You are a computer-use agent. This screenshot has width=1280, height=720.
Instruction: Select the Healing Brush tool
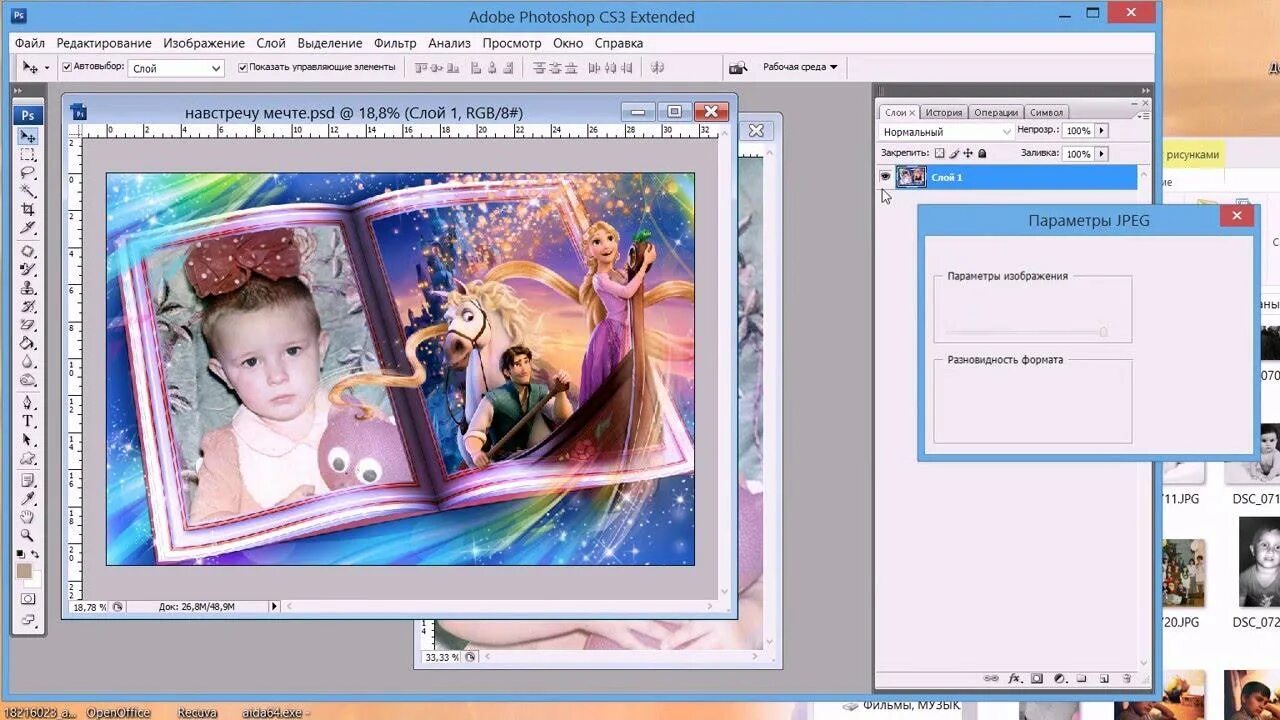click(x=28, y=251)
